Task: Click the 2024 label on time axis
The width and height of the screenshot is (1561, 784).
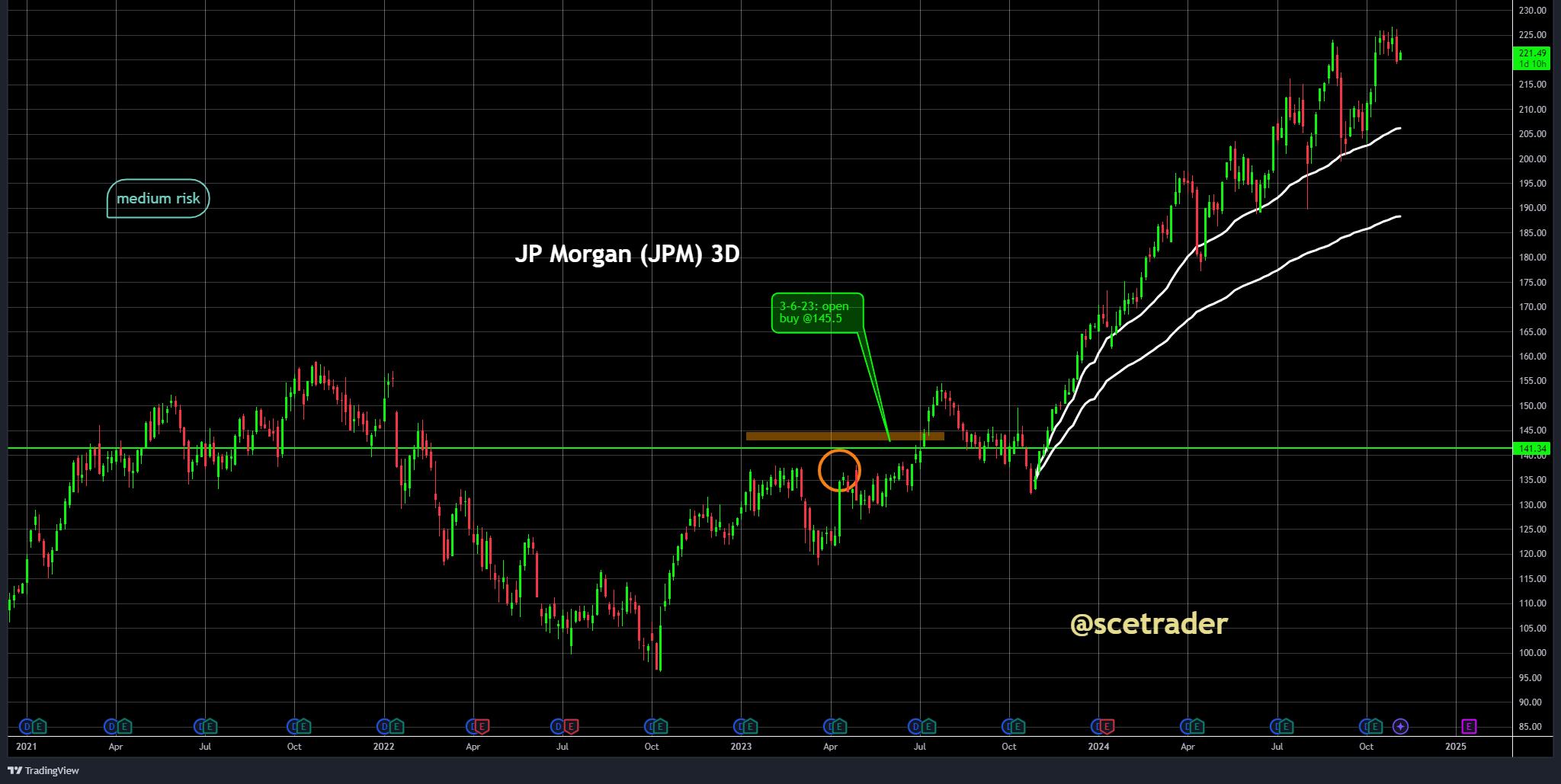Action: (x=1098, y=747)
